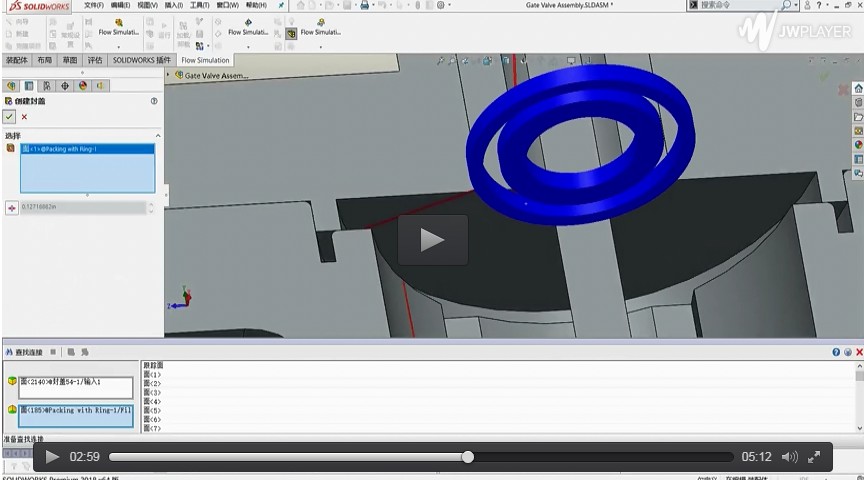Image resolution: width=864 pixels, height=480 pixels.
Task: Click the 查找连接 button in bottom panel
Action: (x=25, y=352)
